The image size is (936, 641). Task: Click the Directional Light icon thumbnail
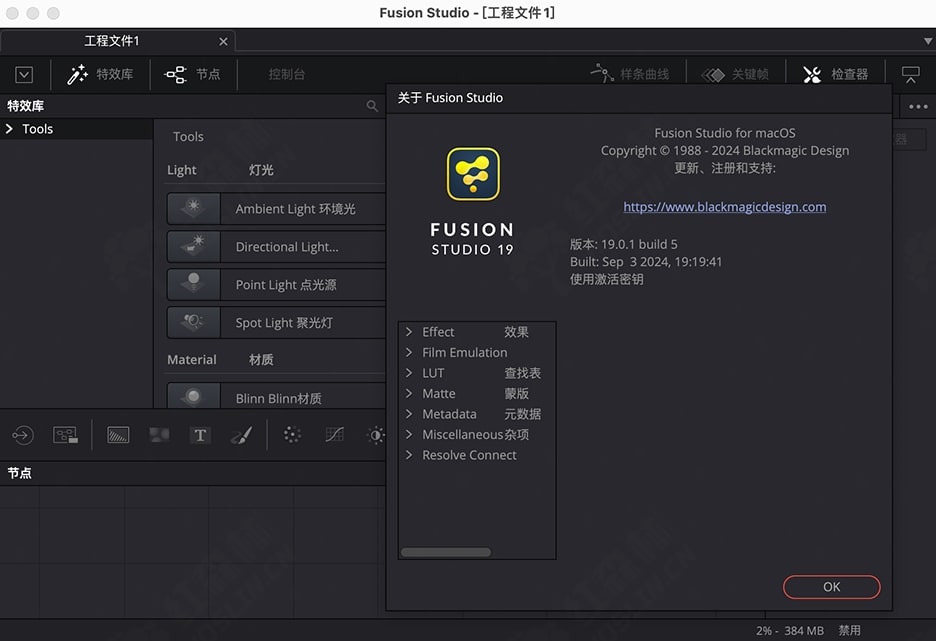[x=193, y=247]
